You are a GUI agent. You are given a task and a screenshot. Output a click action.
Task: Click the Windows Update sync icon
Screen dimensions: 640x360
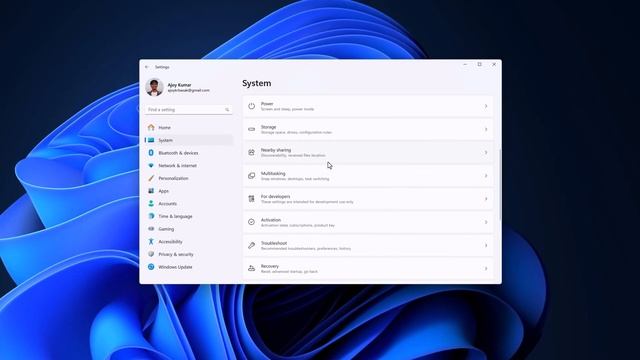click(151, 267)
